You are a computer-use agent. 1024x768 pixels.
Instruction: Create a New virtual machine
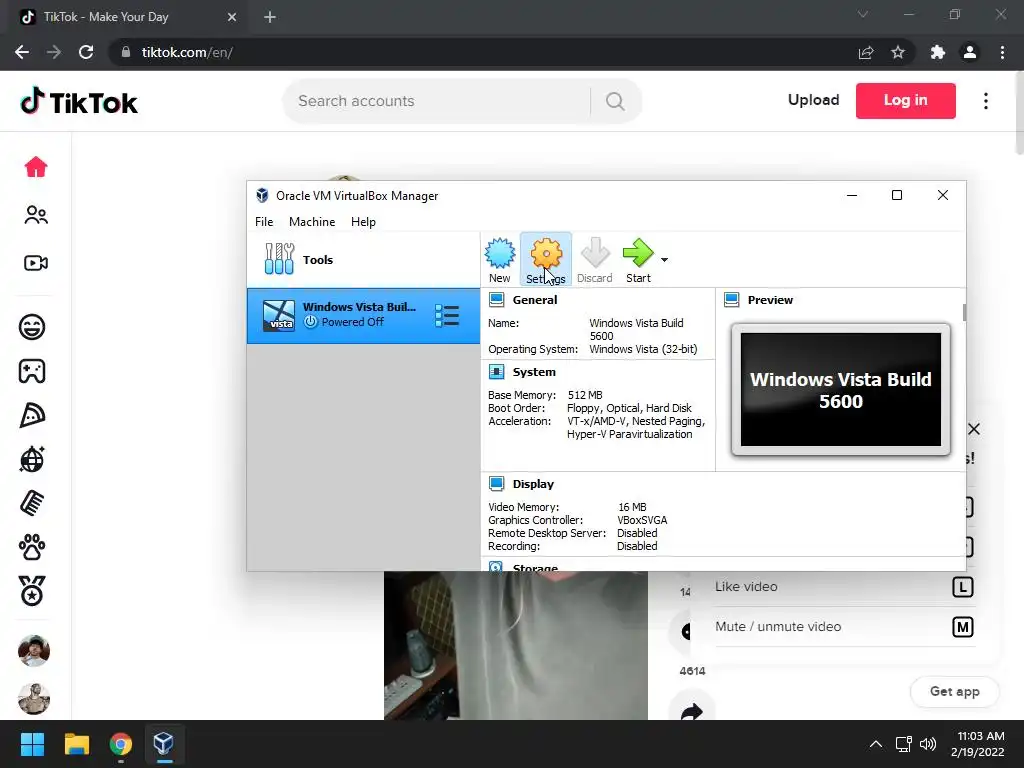[x=500, y=259]
